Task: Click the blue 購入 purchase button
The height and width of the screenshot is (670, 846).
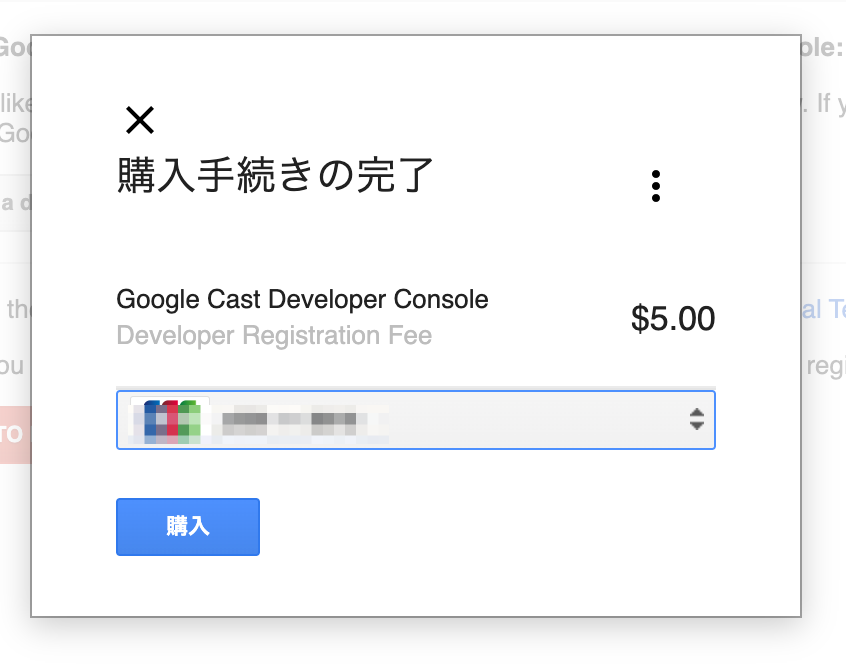Action: point(188,527)
